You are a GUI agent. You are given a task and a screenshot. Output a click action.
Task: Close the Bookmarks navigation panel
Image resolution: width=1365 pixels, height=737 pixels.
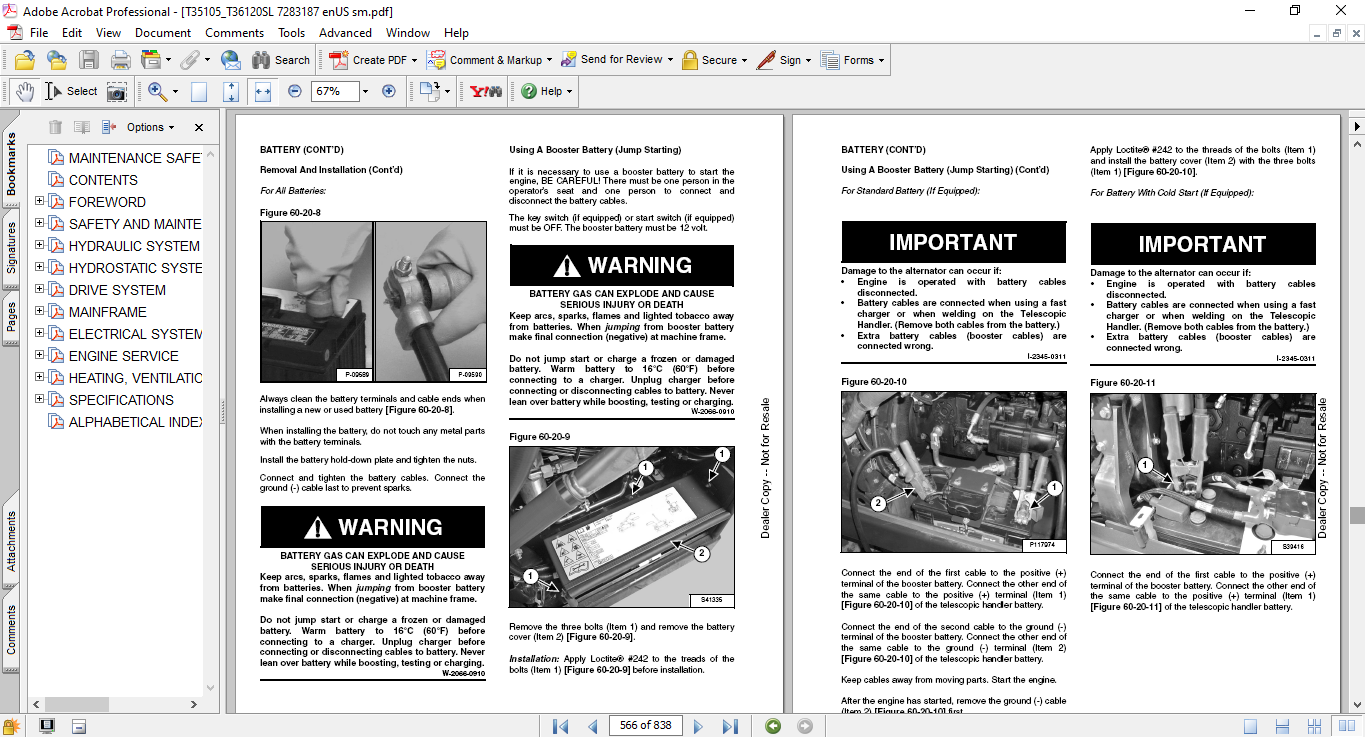[x=199, y=127]
